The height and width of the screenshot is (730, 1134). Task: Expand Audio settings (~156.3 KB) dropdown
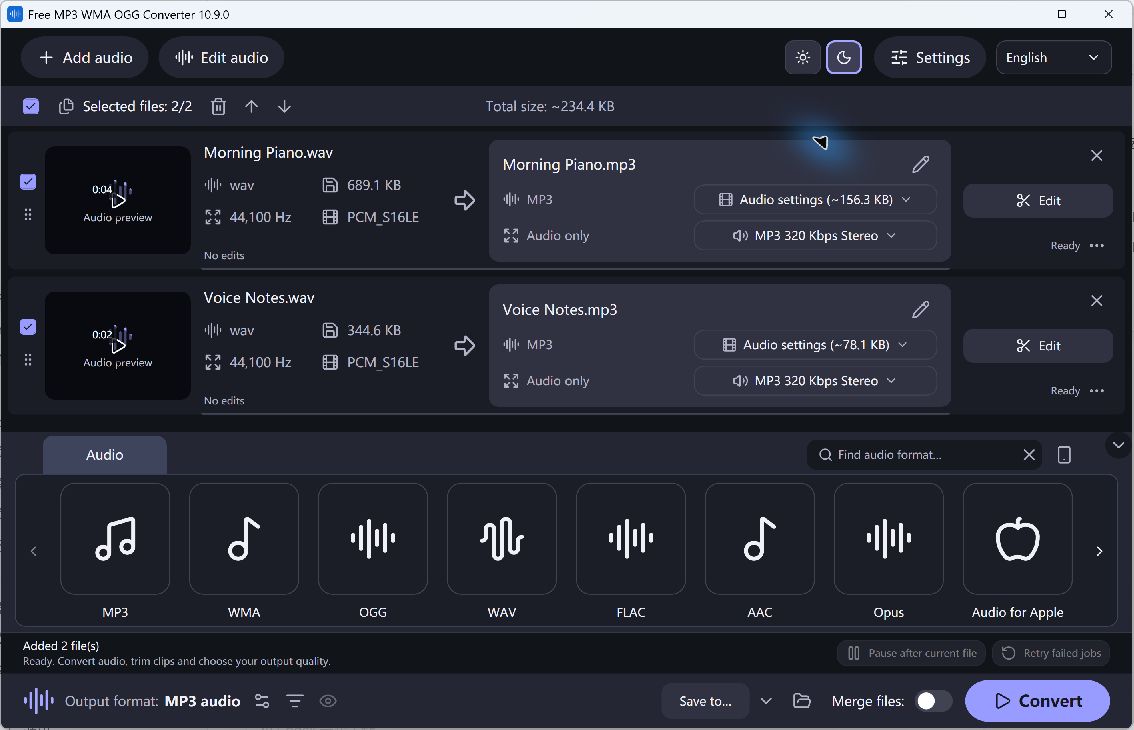point(815,200)
